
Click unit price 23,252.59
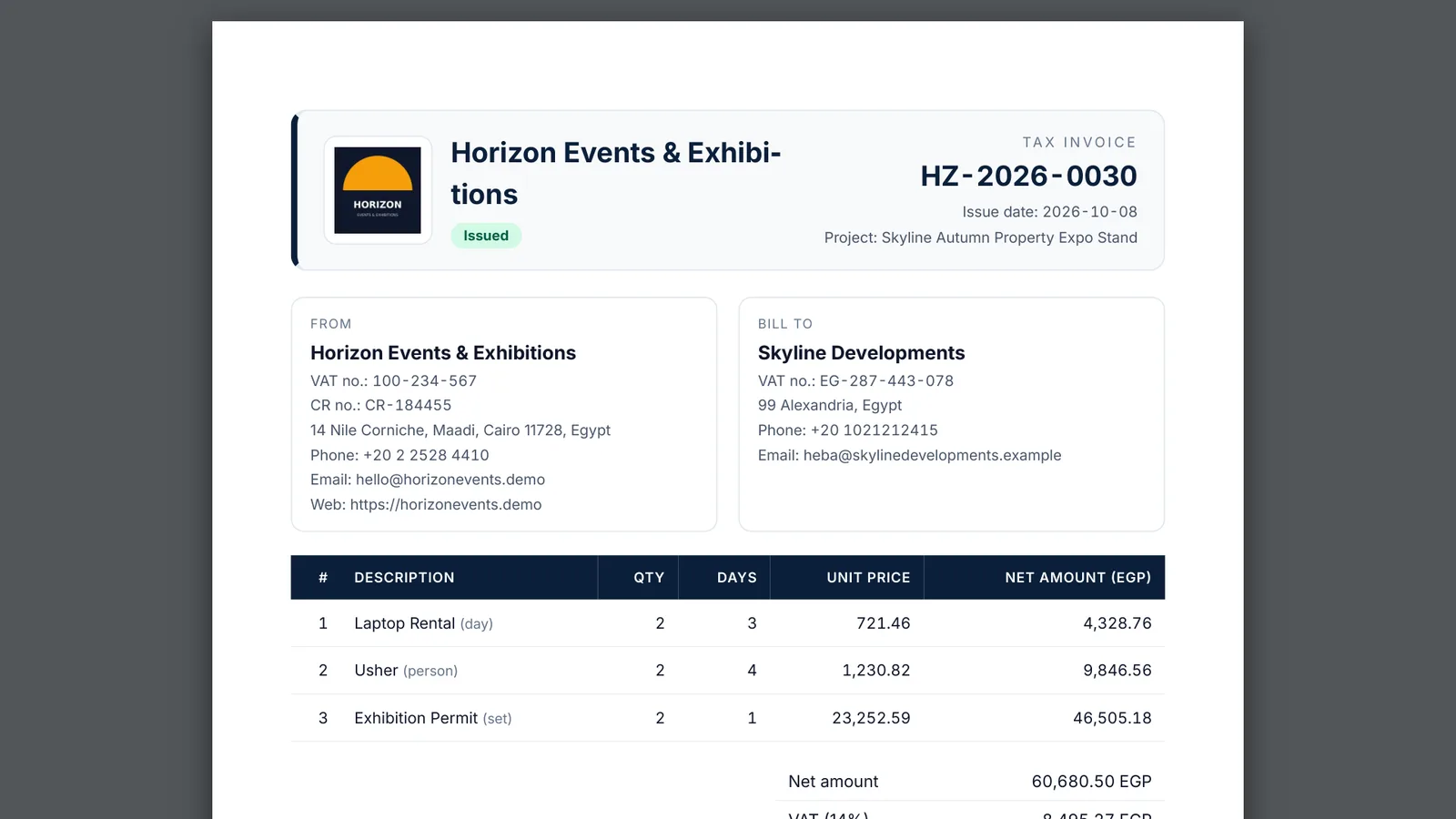pyautogui.click(x=871, y=718)
